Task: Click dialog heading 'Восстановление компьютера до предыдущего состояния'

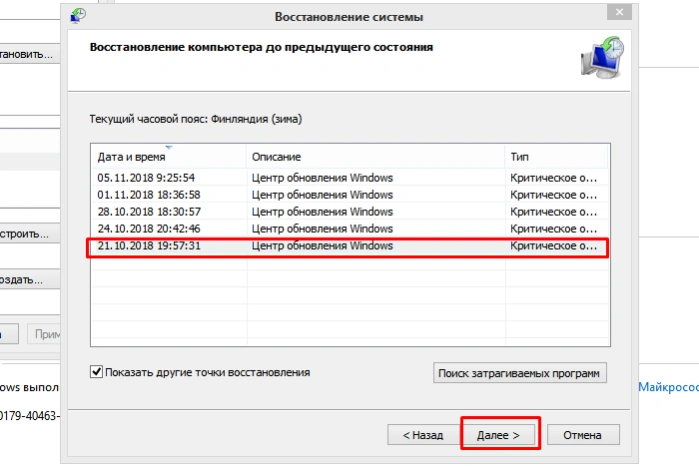Action: tap(261, 47)
